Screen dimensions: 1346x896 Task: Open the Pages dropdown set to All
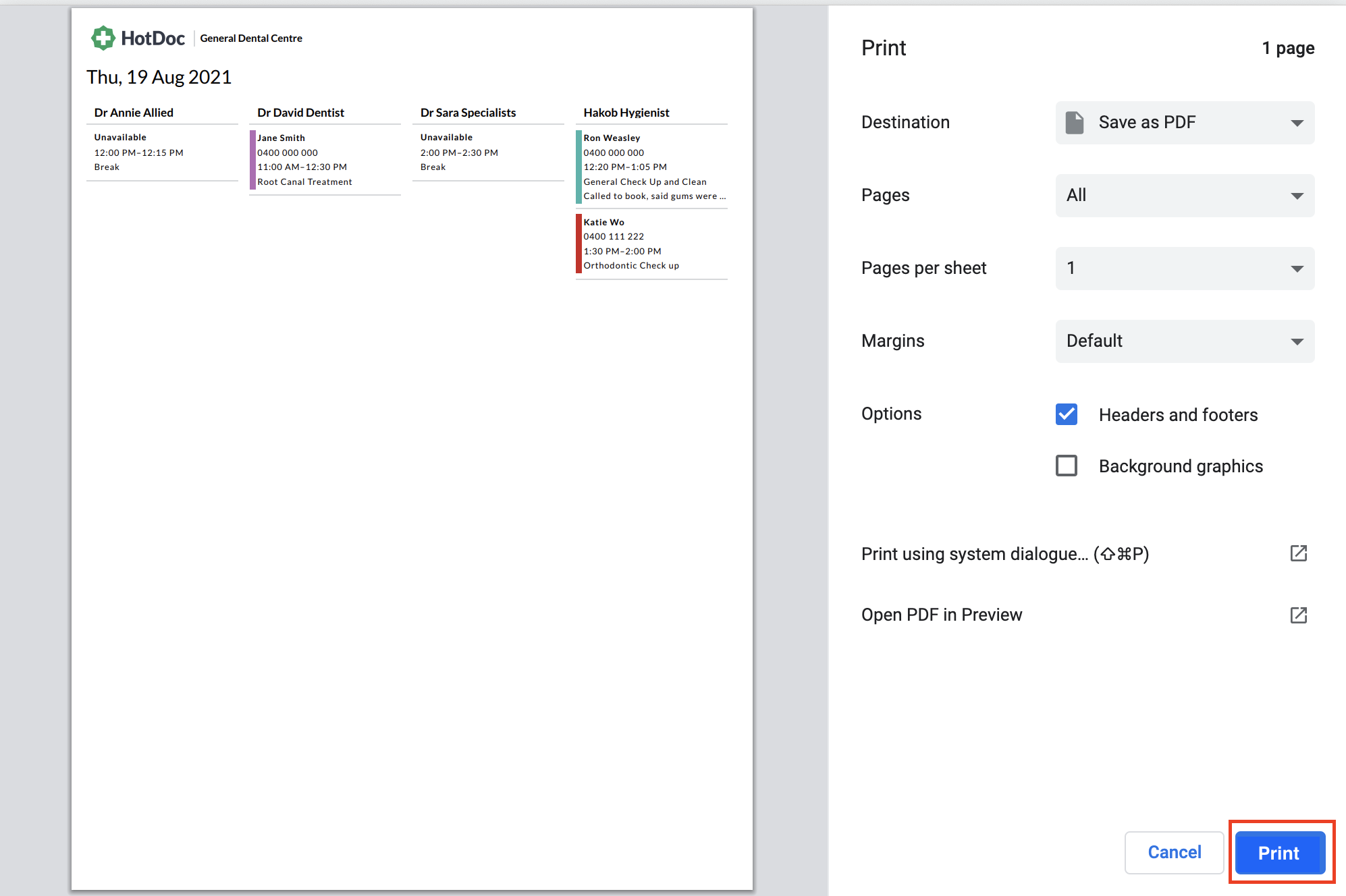click(1185, 195)
